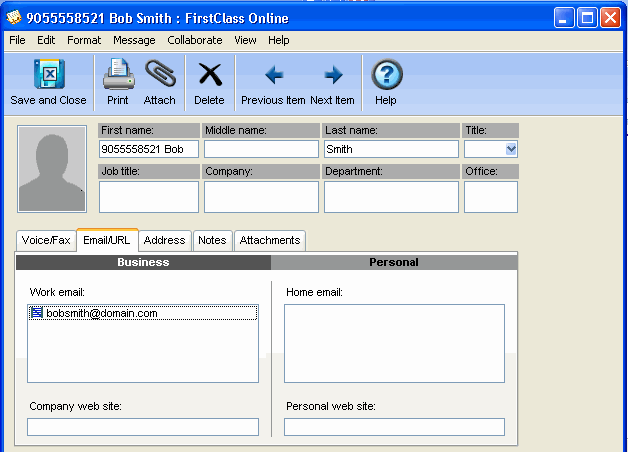Image resolution: width=628 pixels, height=452 pixels.
Task: Click the contact photo placeholder
Action: (53, 168)
